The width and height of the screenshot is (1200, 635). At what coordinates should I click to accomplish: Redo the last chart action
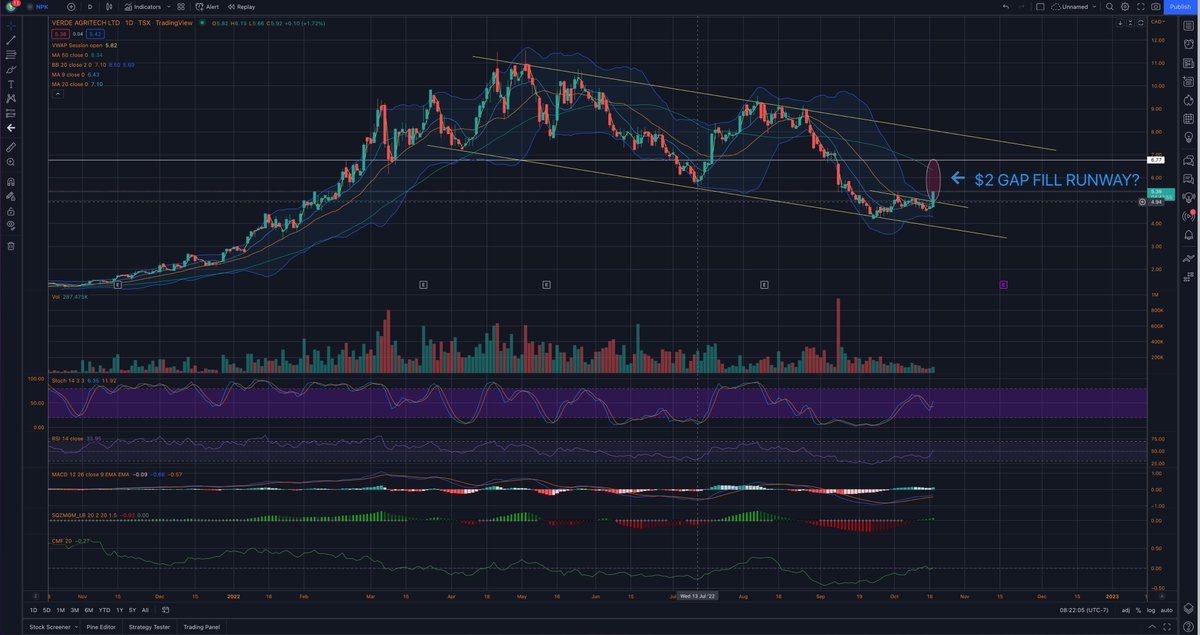1021,7
